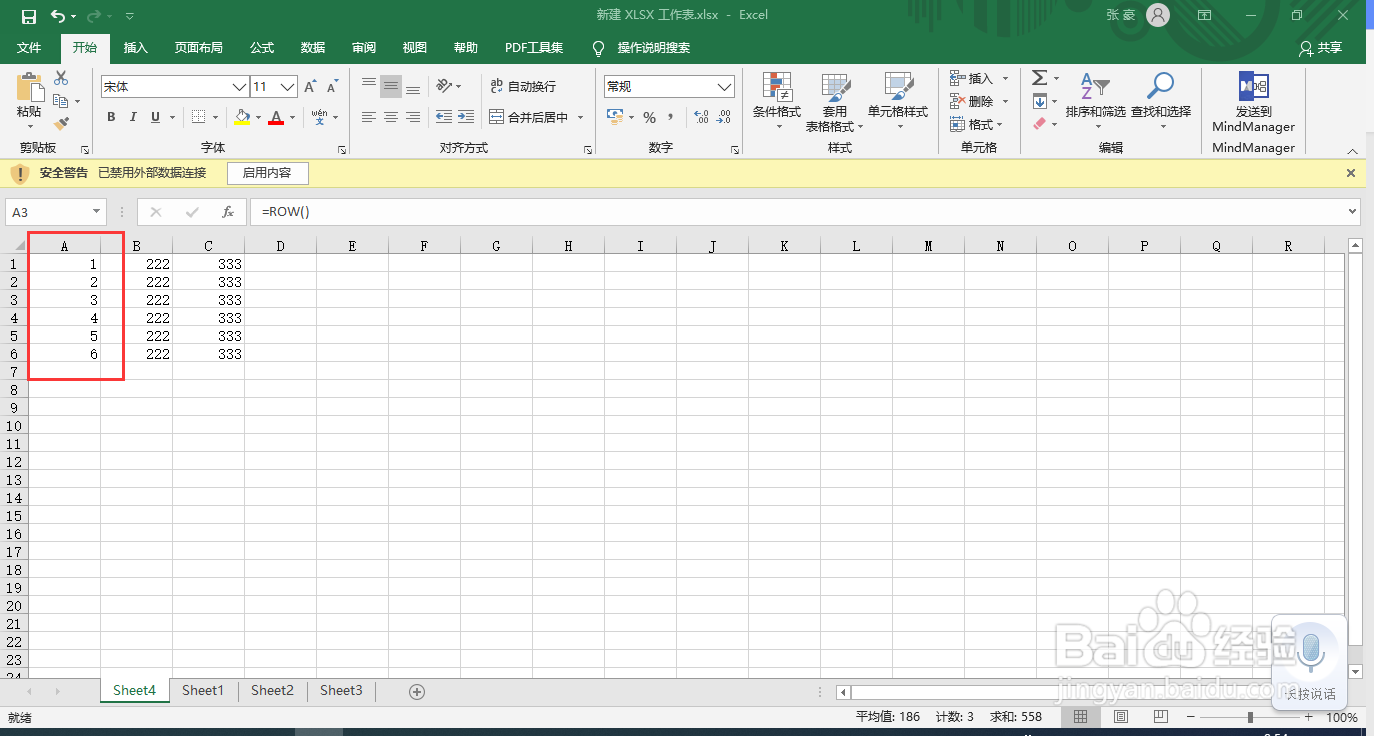Open the font name dropdown 宋体
This screenshot has width=1374, height=736.
(239, 87)
